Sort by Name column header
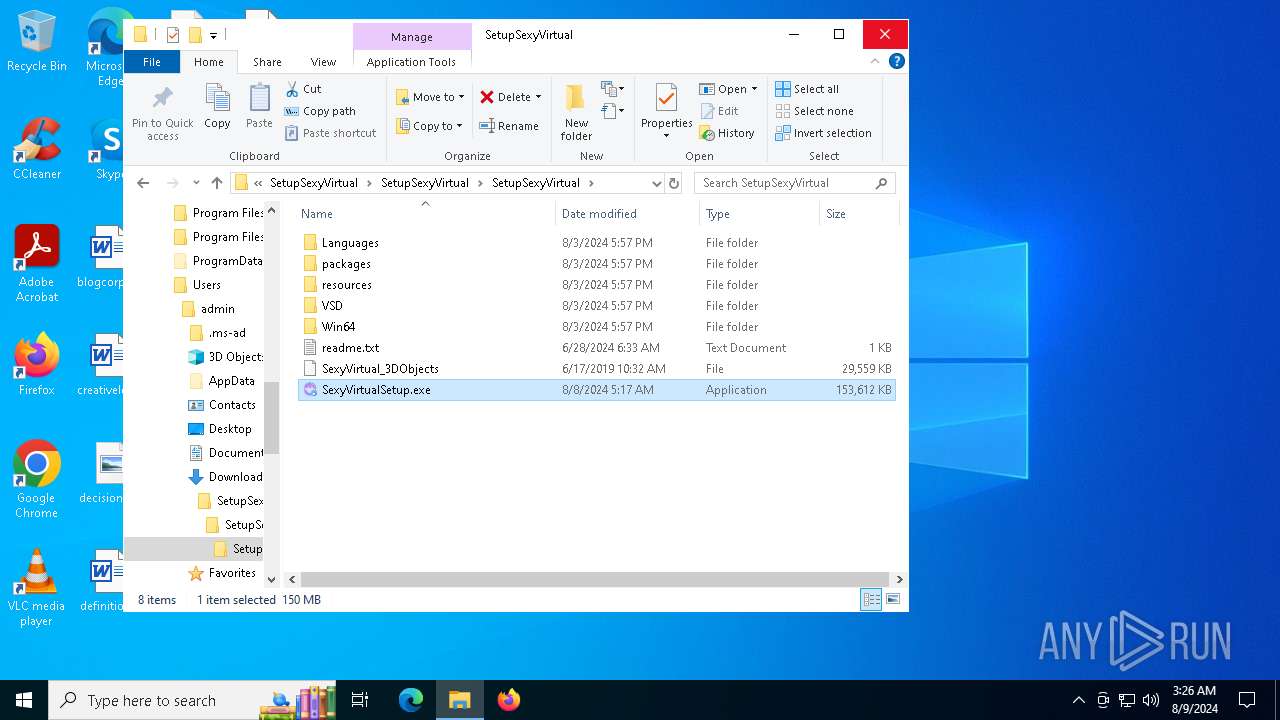The image size is (1280, 720). click(x=317, y=214)
